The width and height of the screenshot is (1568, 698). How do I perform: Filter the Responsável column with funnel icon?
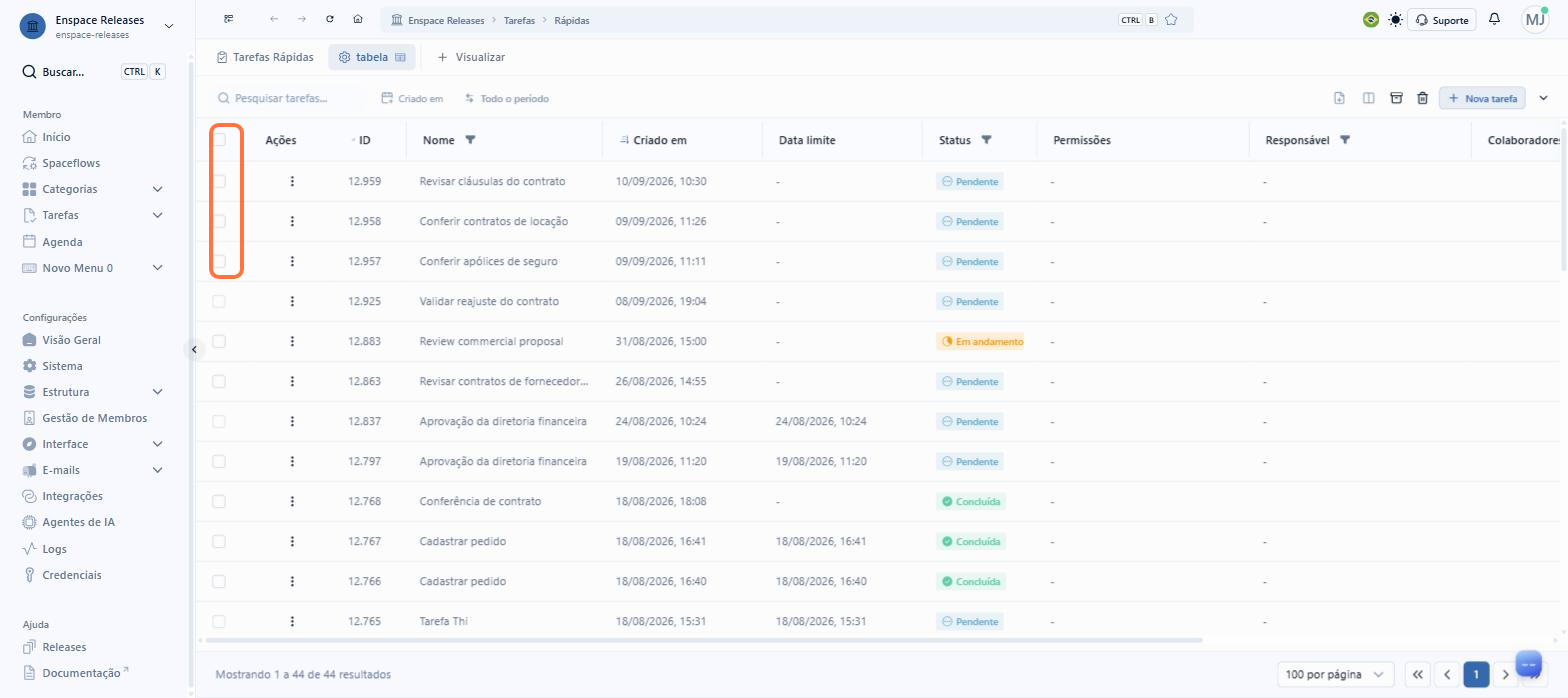pos(1345,140)
